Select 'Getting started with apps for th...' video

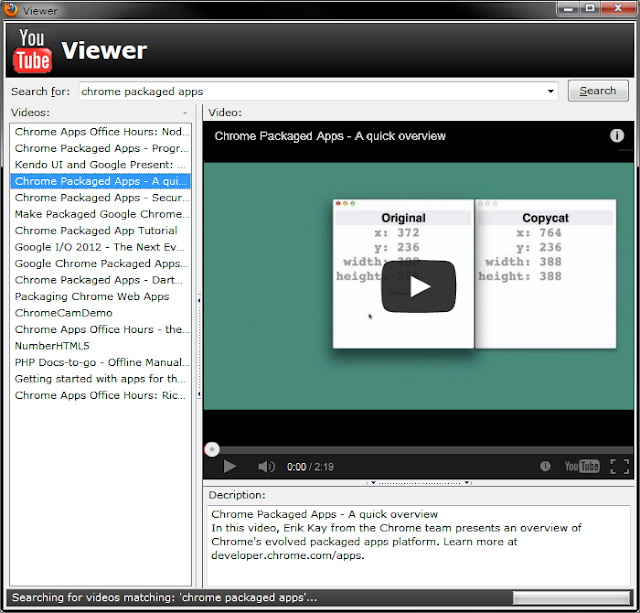(x=100, y=379)
